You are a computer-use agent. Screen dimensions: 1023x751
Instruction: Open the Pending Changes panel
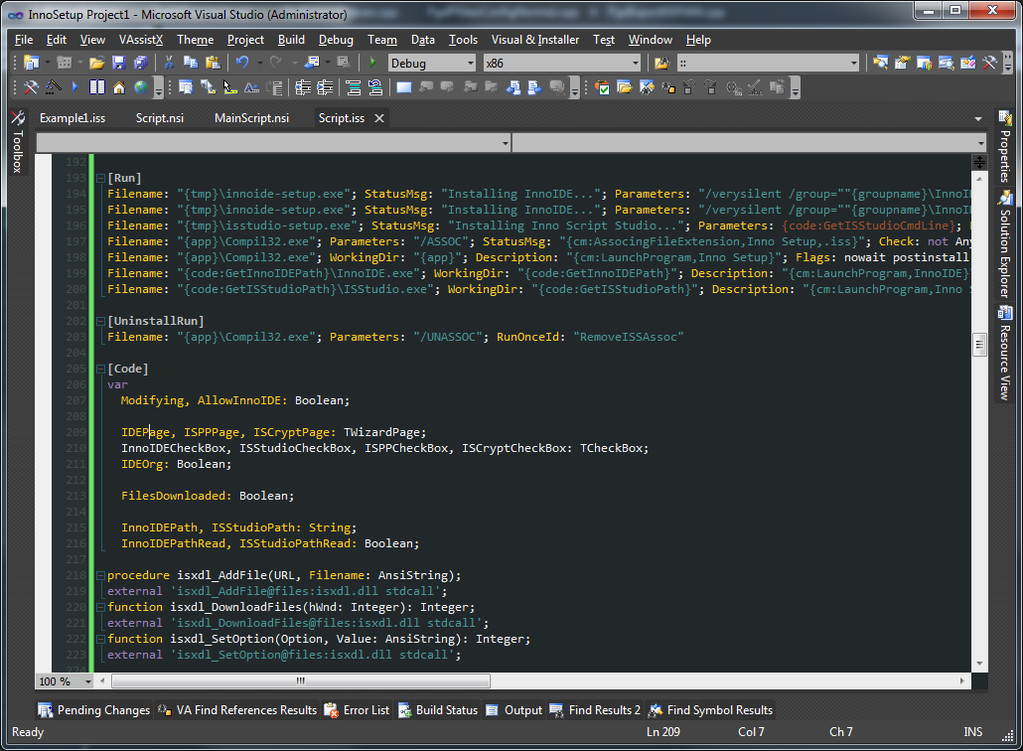(x=95, y=710)
